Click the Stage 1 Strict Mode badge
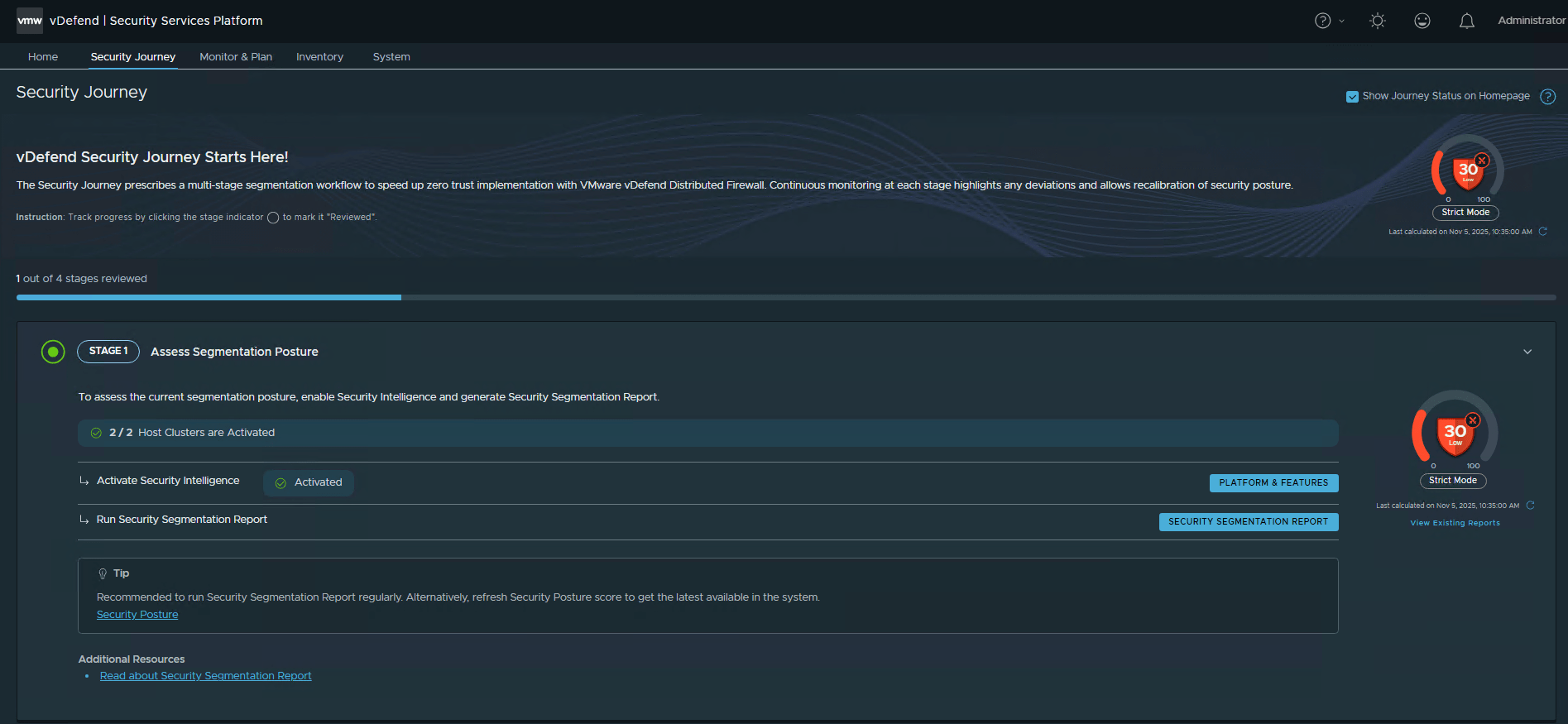The width and height of the screenshot is (1568, 724). (x=1453, y=481)
